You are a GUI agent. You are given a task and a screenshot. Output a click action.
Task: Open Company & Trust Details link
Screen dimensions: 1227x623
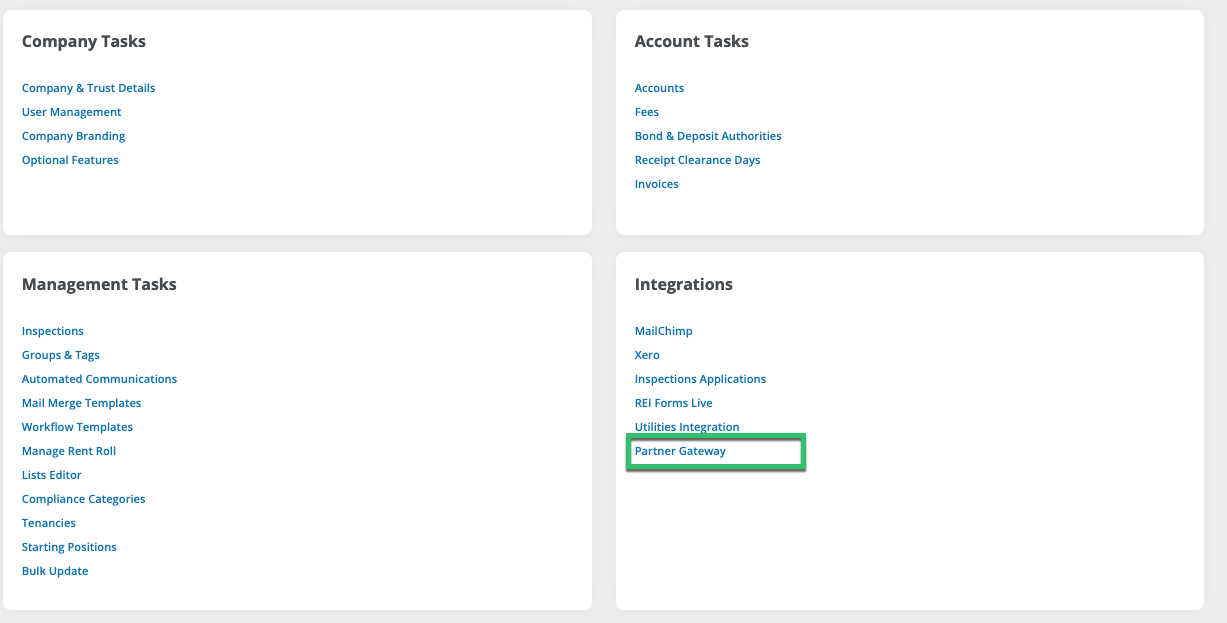click(x=89, y=88)
